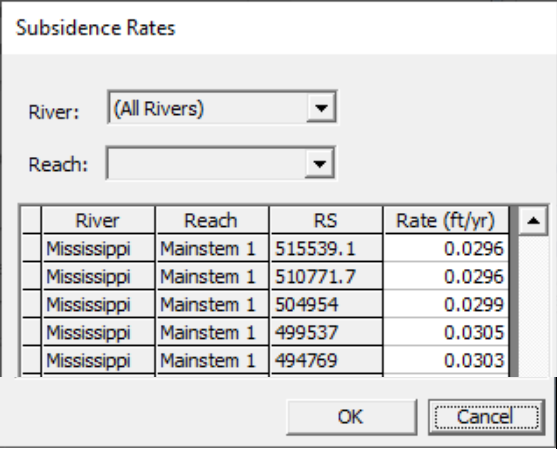Select the Rate cell for RS 510771.7
557x449 pixels.
coord(446,276)
